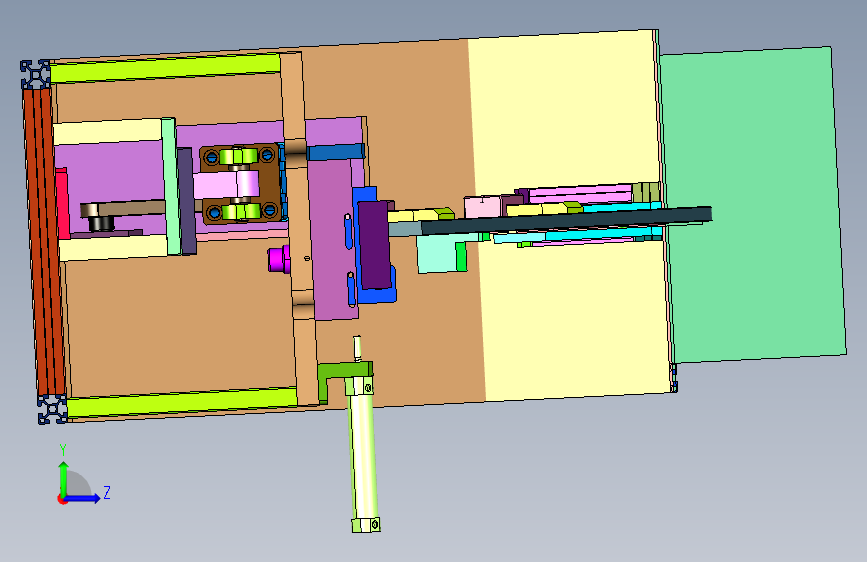867x562 pixels.
Task: Select the magenta cylindrical knob
Action: 279,259
